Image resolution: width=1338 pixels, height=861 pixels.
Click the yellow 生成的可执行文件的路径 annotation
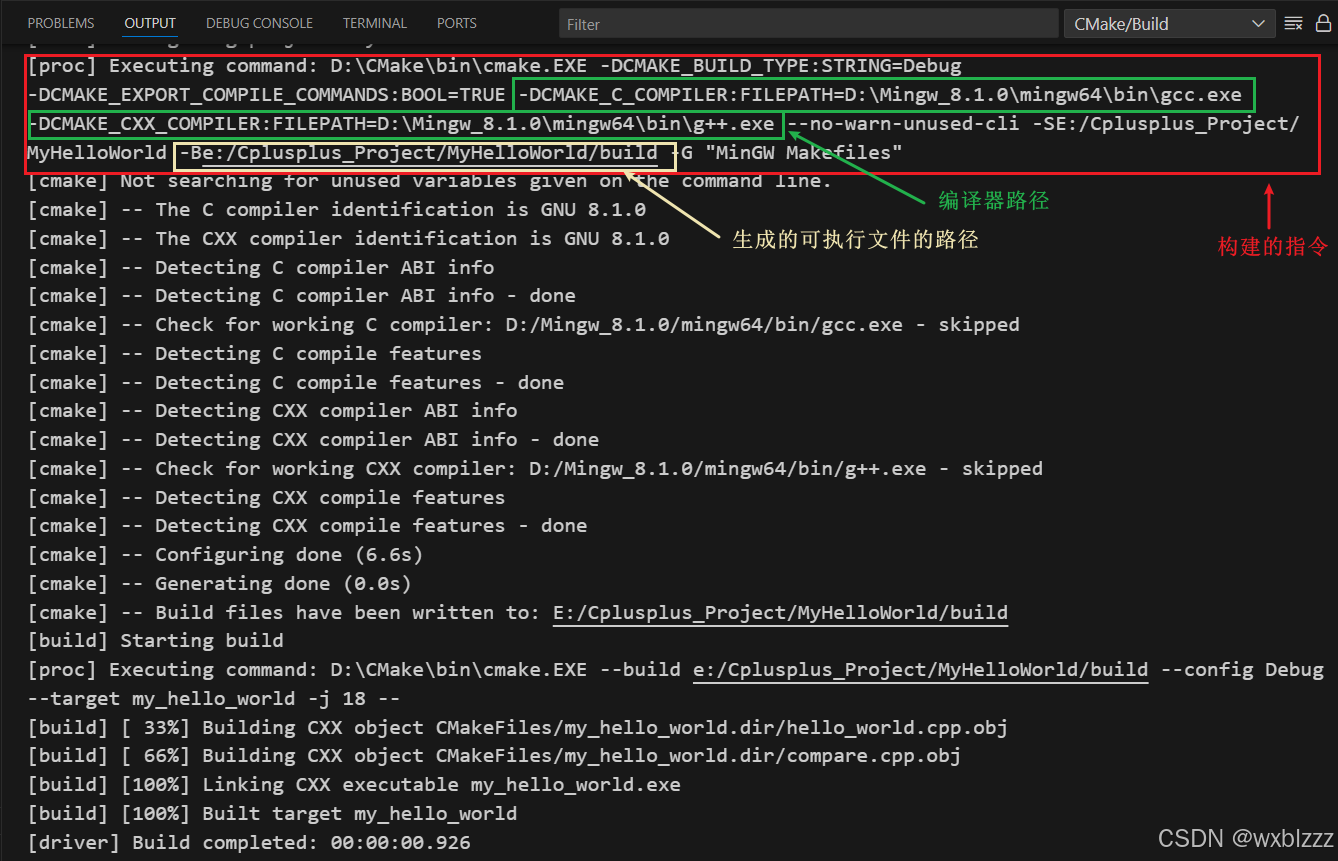click(x=853, y=239)
